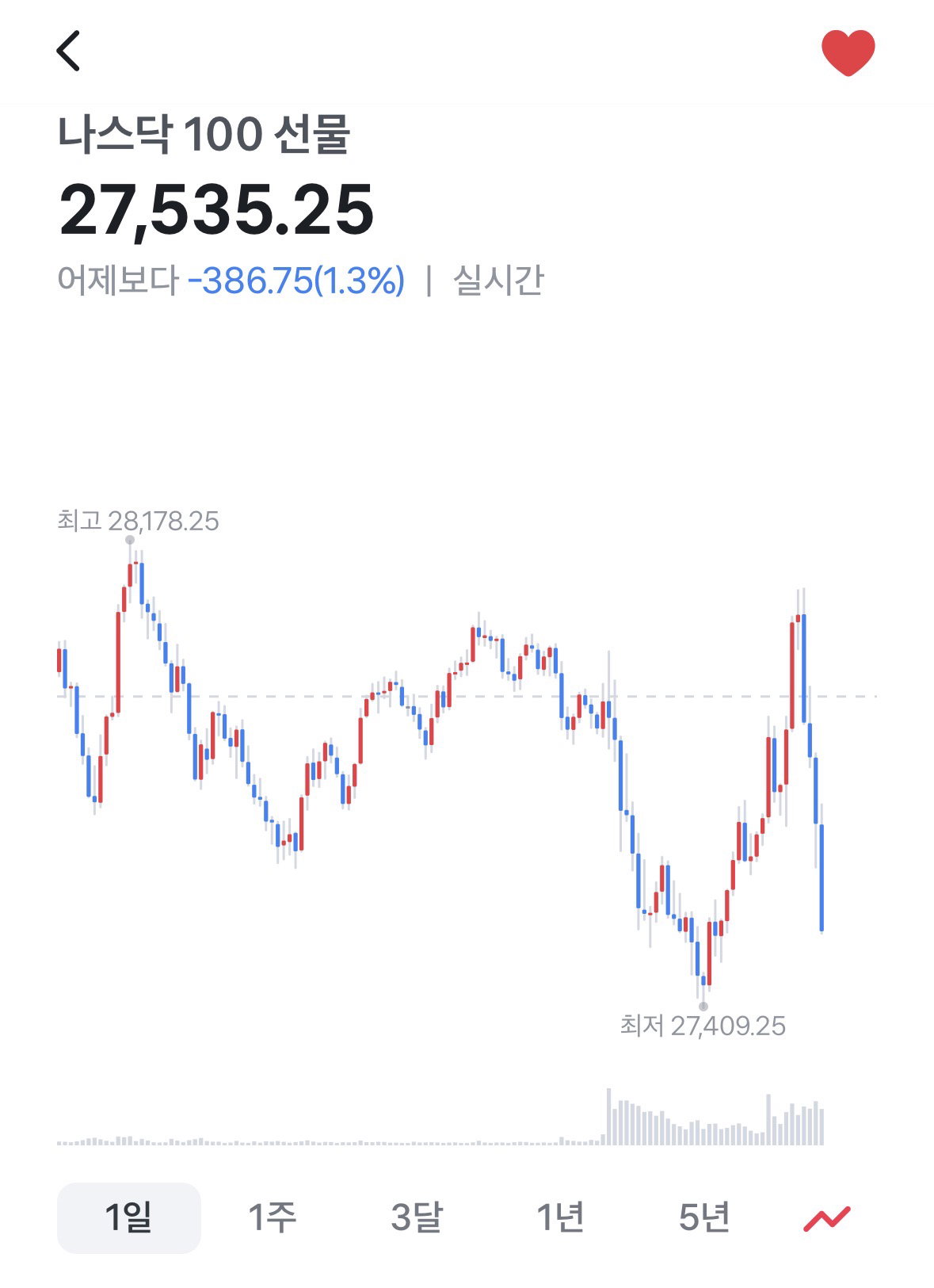Tap the 최고 28,178.25 label text
The height and width of the screenshot is (1288, 934).
tap(138, 521)
